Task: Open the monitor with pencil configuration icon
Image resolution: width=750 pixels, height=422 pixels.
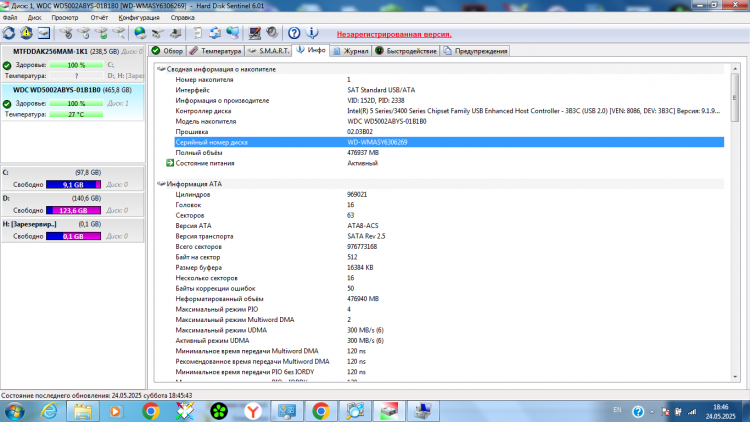Action: click(x=254, y=33)
